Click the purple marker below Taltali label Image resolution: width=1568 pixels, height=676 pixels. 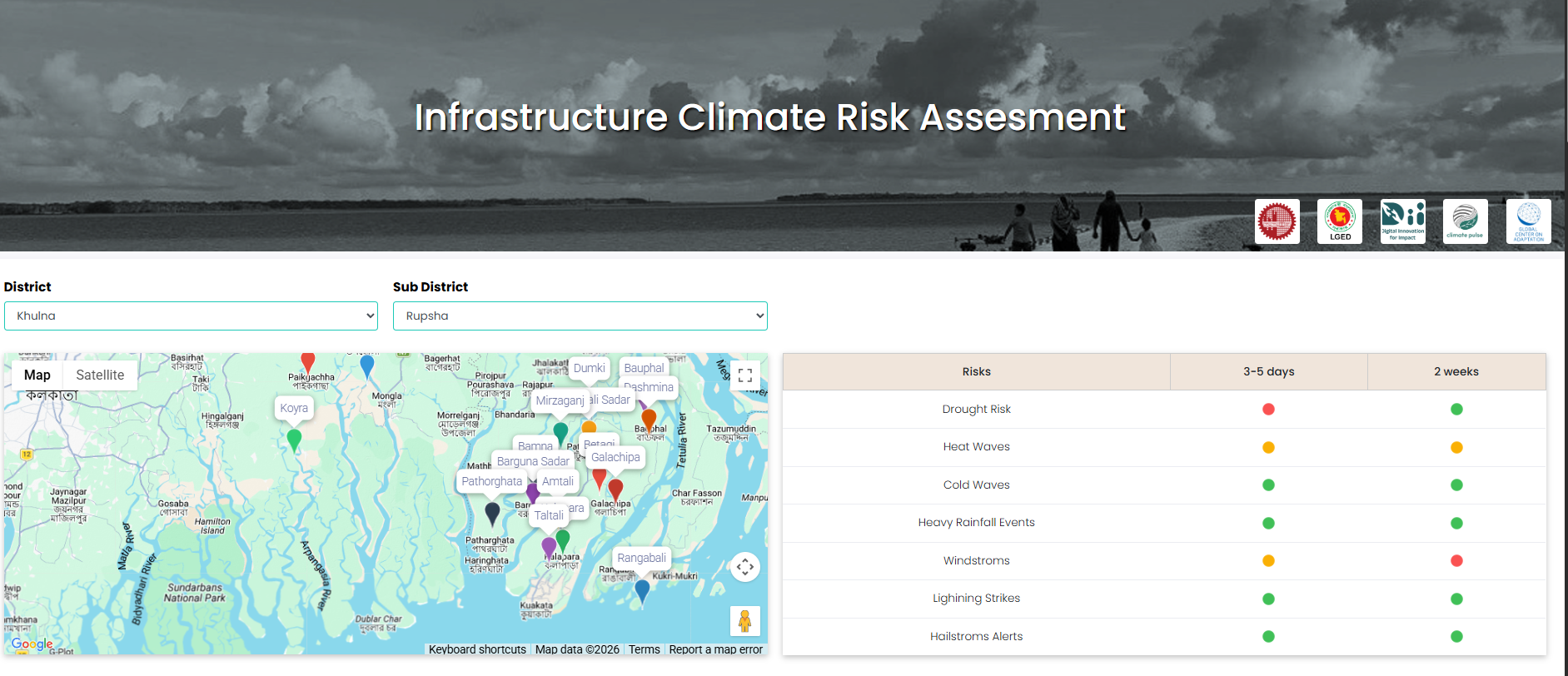(x=549, y=549)
